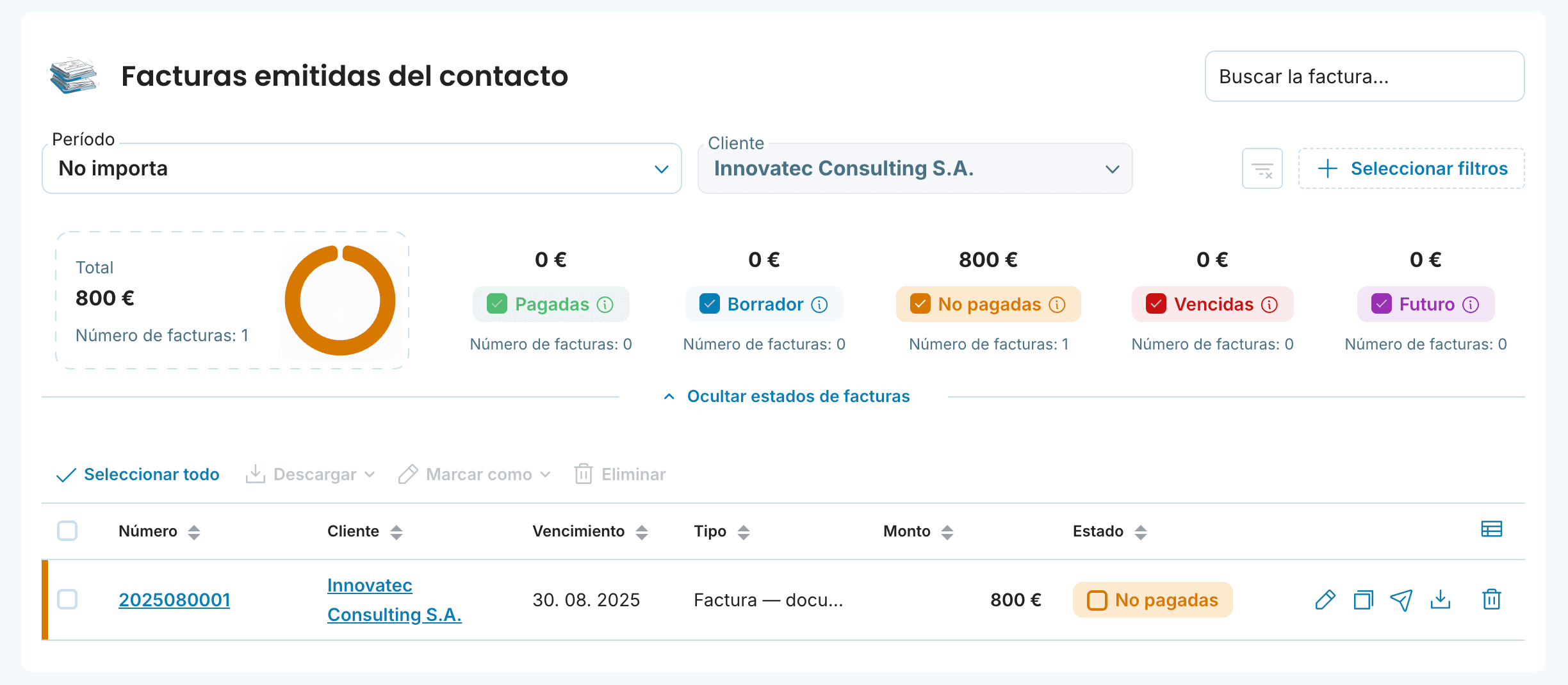
Task: Expand the Marcar como menu
Action: tap(474, 474)
